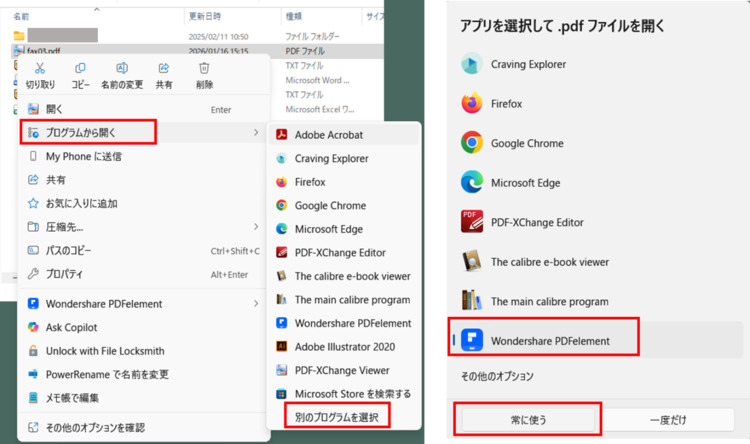Click the Rename (名前の変更) icon
This screenshot has height=444, width=750.
tap(122, 68)
